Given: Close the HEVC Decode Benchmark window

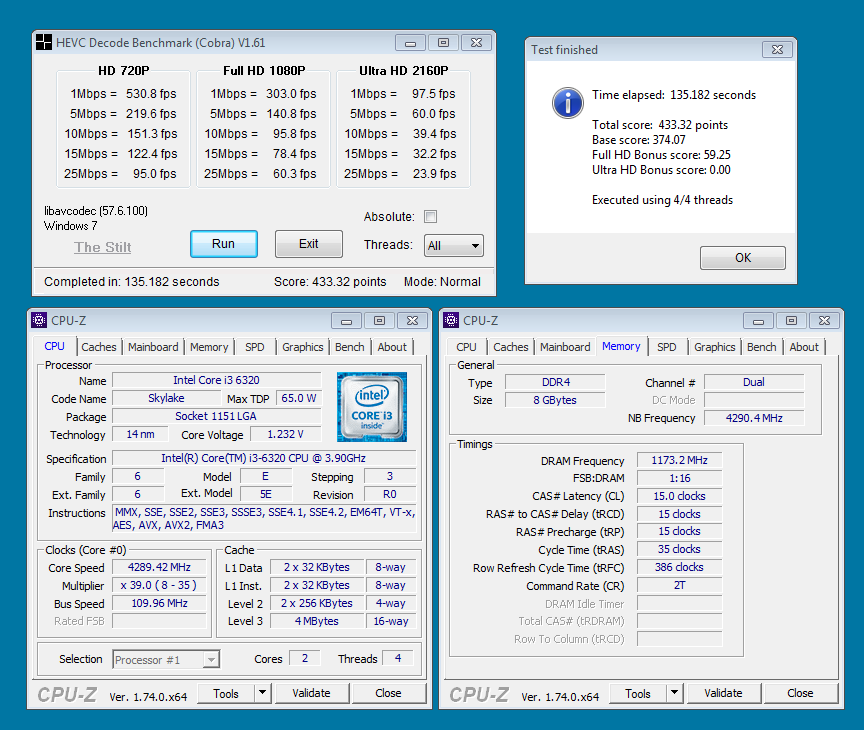Looking at the screenshot, I should pos(477,42).
